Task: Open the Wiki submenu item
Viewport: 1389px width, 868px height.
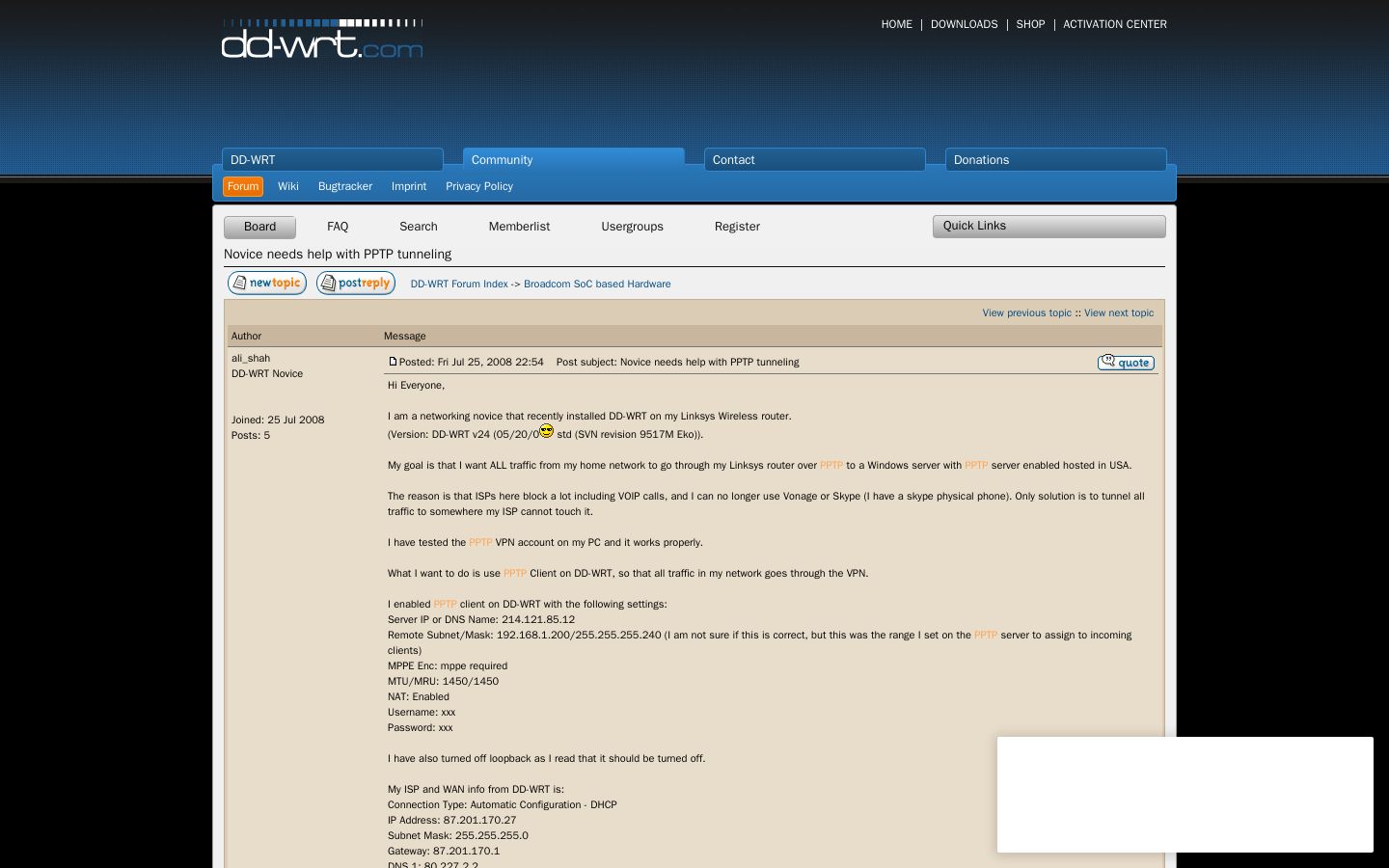Action: pyautogui.click(x=288, y=186)
